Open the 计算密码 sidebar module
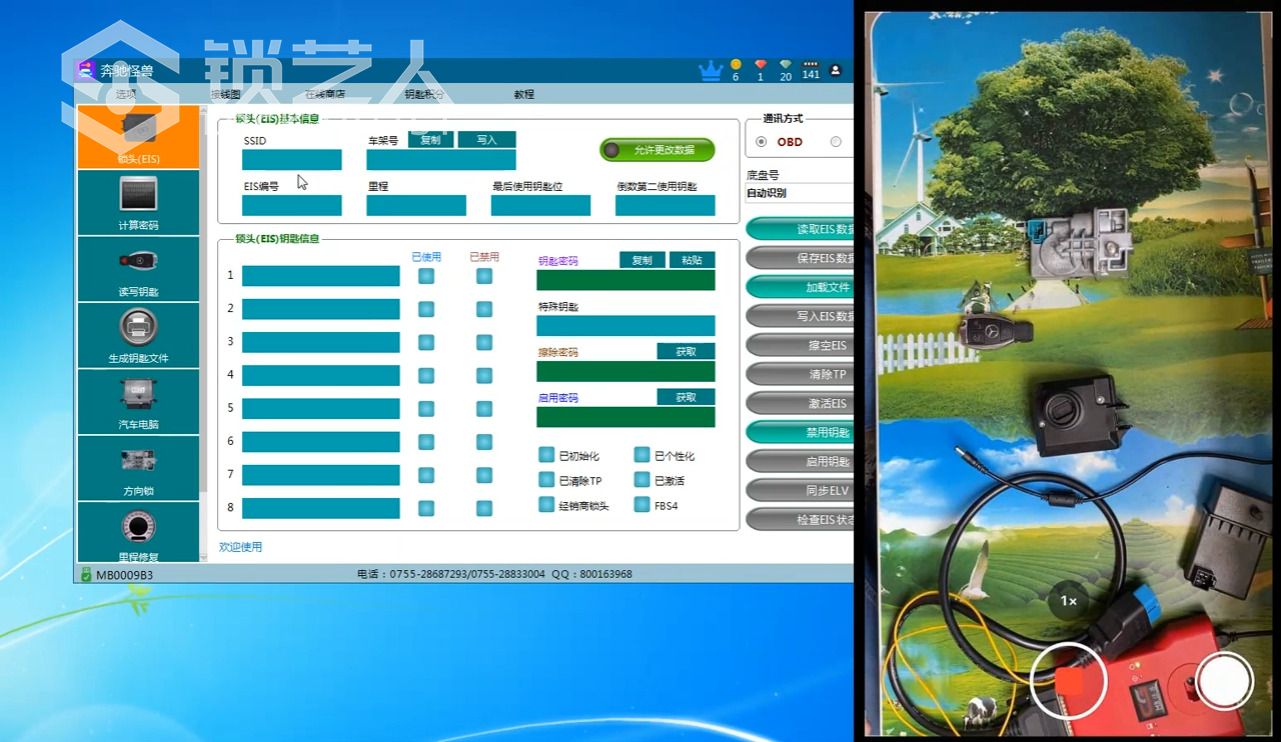 point(138,203)
